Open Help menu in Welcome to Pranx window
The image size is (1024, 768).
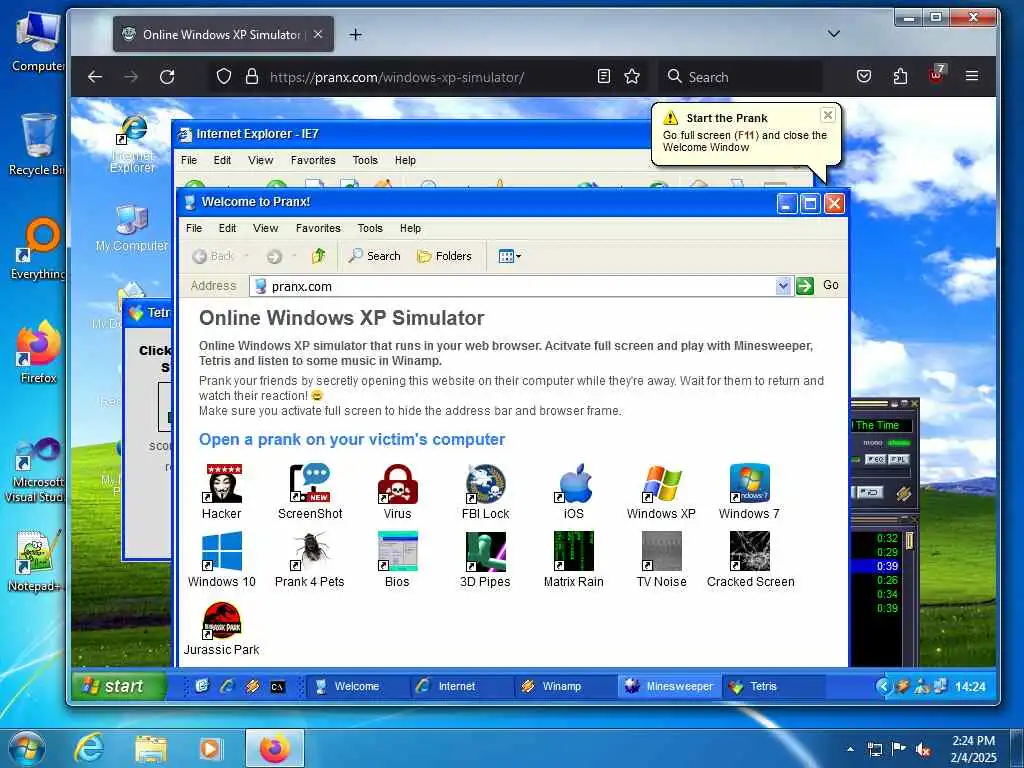410,228
